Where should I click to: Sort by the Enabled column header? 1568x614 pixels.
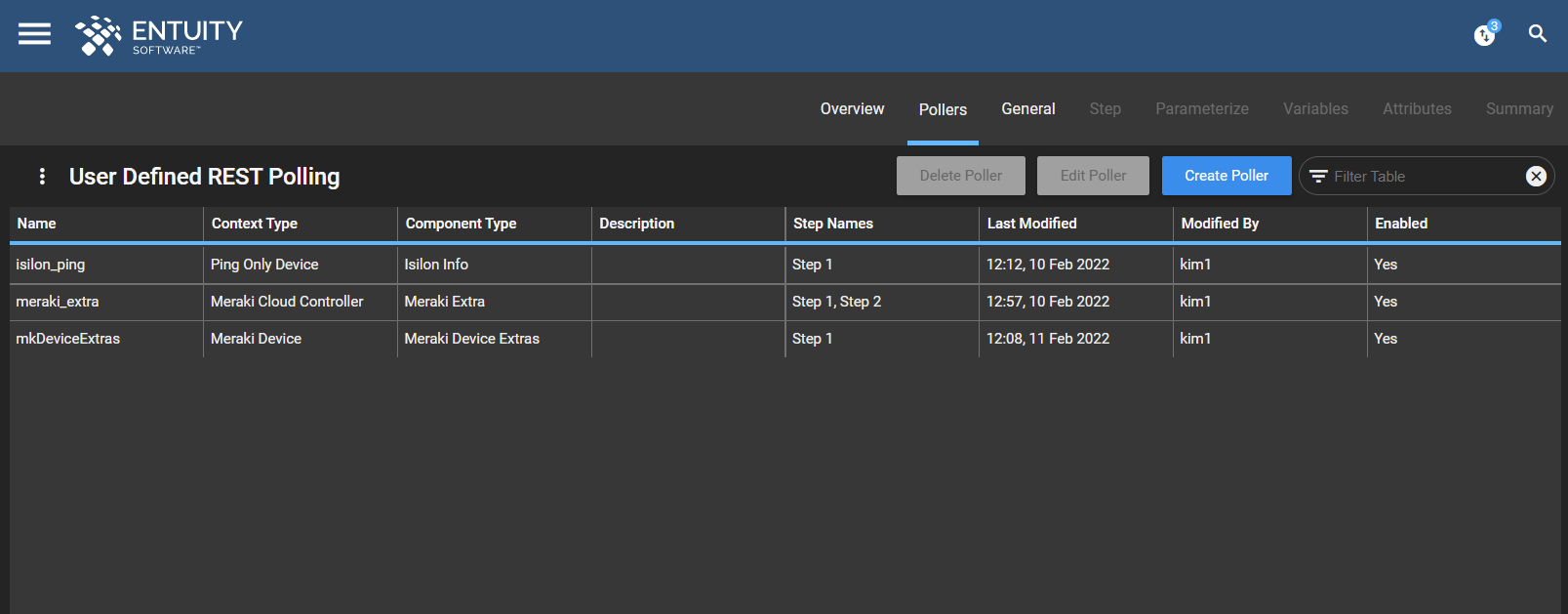click(x=1464, y=224)
